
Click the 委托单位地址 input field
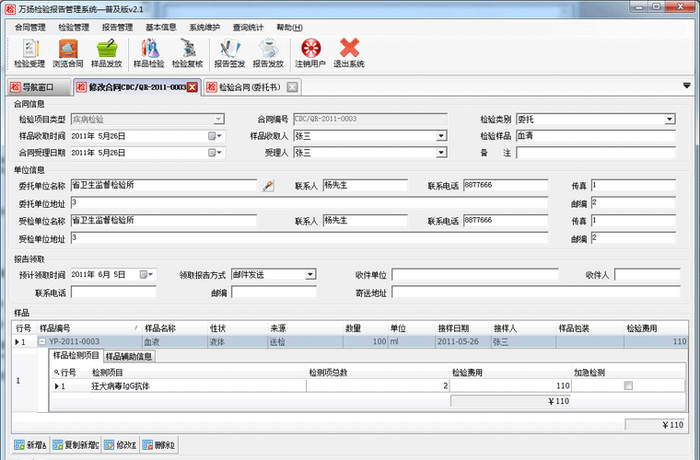click(309, 203)
